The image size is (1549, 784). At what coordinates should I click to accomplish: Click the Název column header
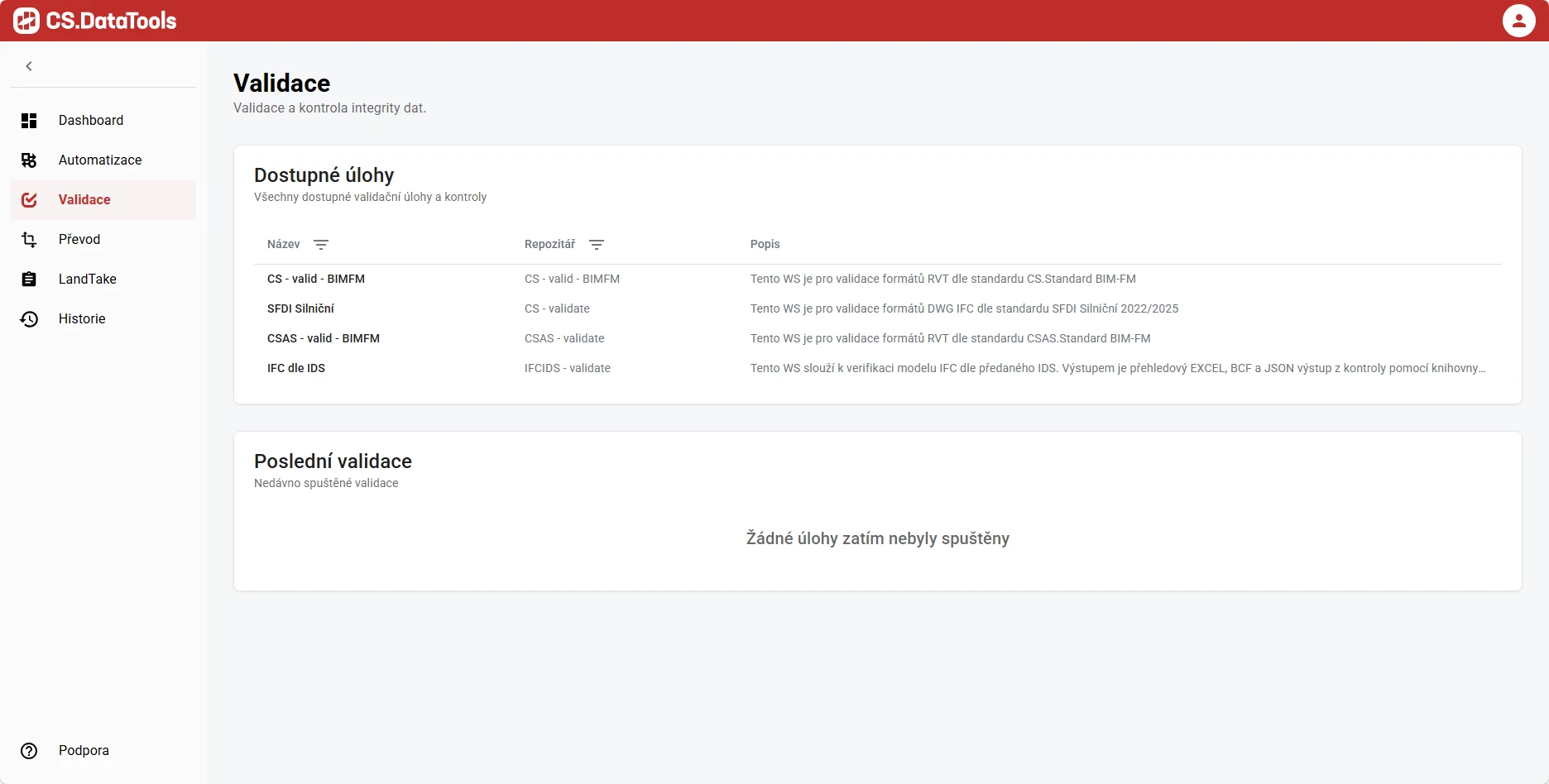tap(284, 245)
